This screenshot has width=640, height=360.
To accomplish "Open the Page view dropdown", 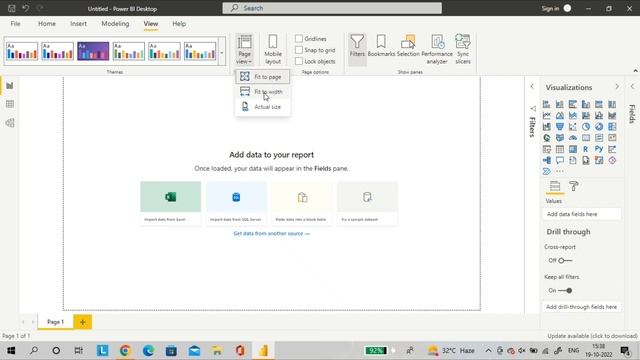I will click(244, 49).
